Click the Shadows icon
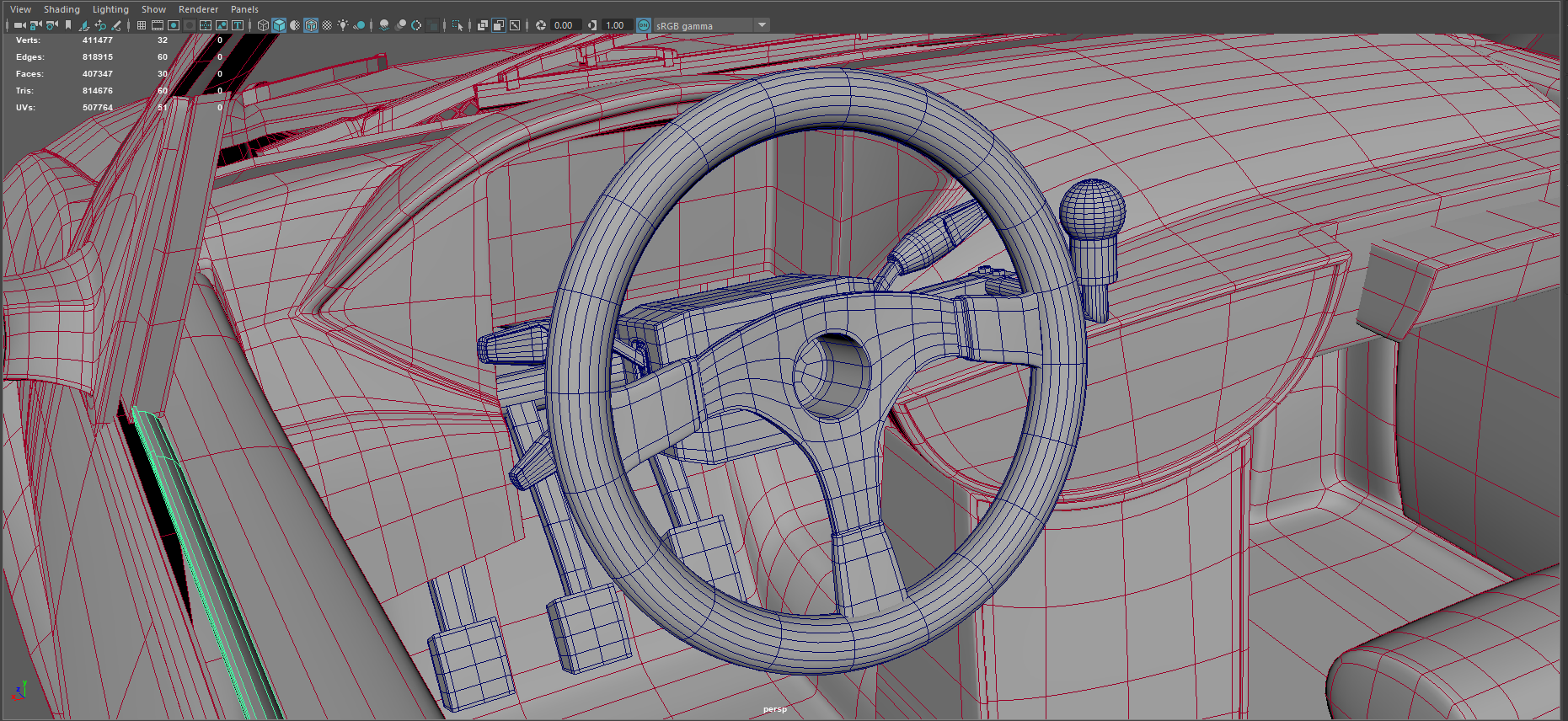This screenshot has height=721, width=1568. pyautogui.click(x=359, y=25)
